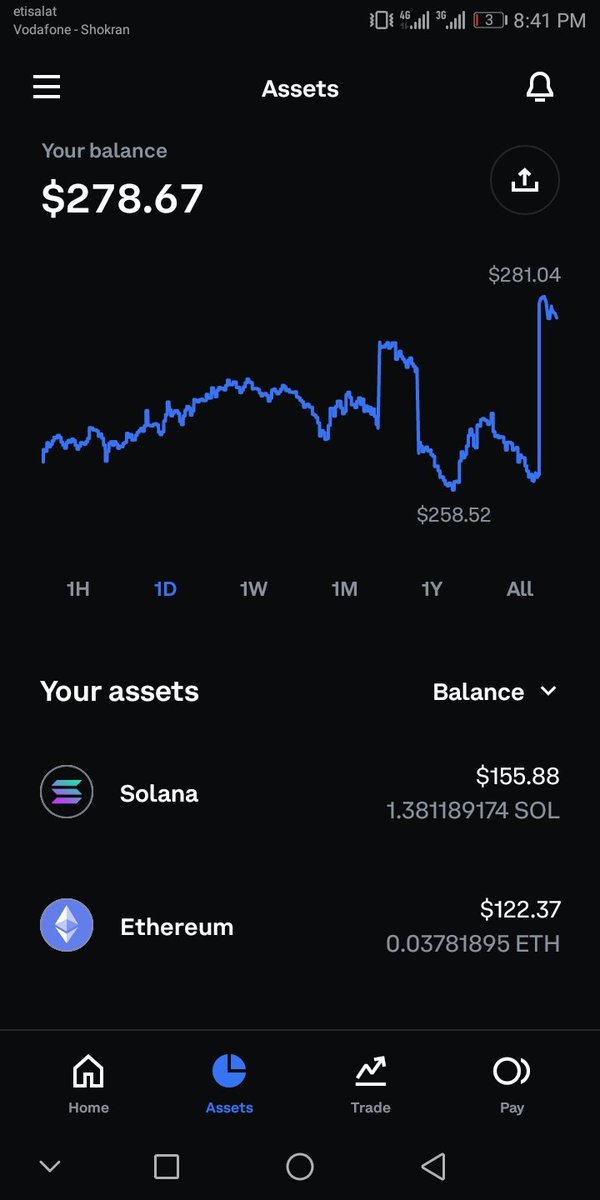The height and width of the screenshot is (1200, 600).
Task: Open the notifications bell
Action: point(539,88)
